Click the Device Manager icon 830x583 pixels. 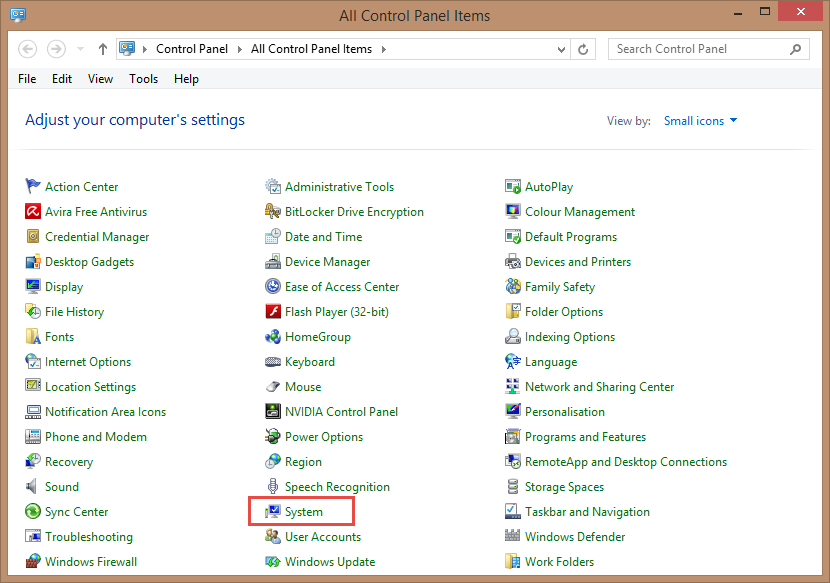coord(273,261)
